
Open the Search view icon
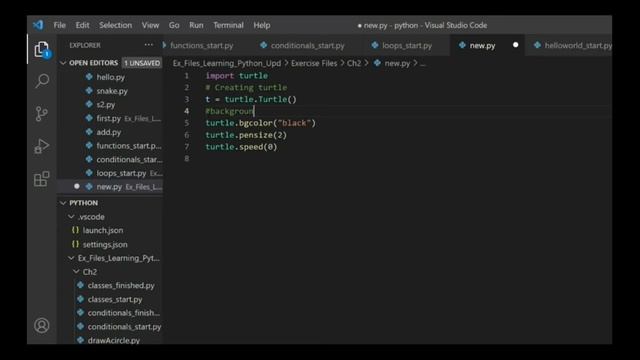click(42, 81)
